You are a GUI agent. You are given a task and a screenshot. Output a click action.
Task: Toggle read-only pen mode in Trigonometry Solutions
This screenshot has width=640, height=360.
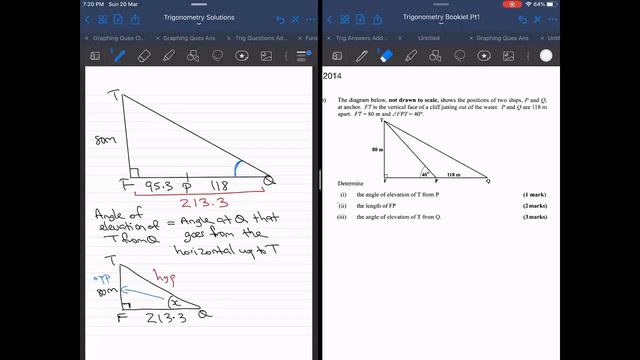[x=295, y=20]
